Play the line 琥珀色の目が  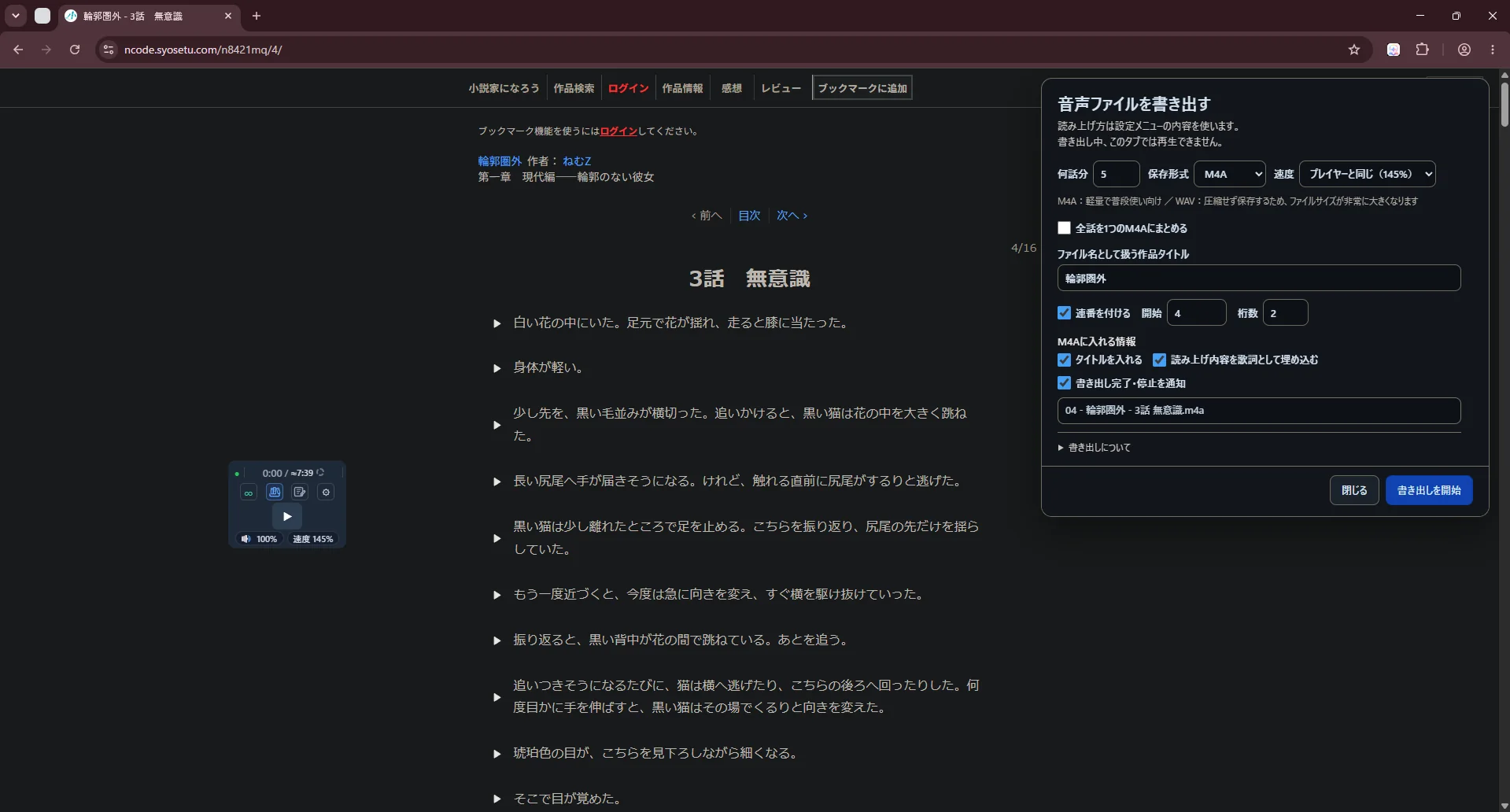pos(497,754)
